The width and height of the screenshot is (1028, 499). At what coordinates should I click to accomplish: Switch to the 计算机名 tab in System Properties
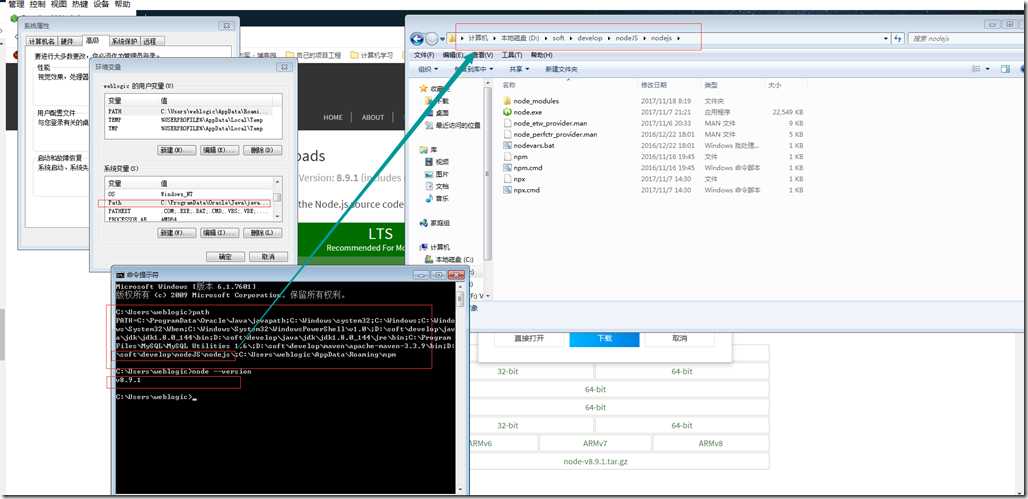coord(40,41)
